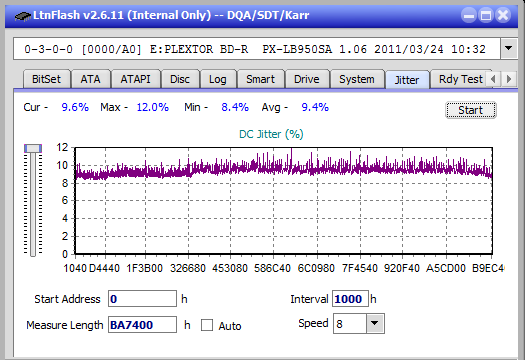Close the LtnFlash window
The image size is (525, 360).
[503, 15]
